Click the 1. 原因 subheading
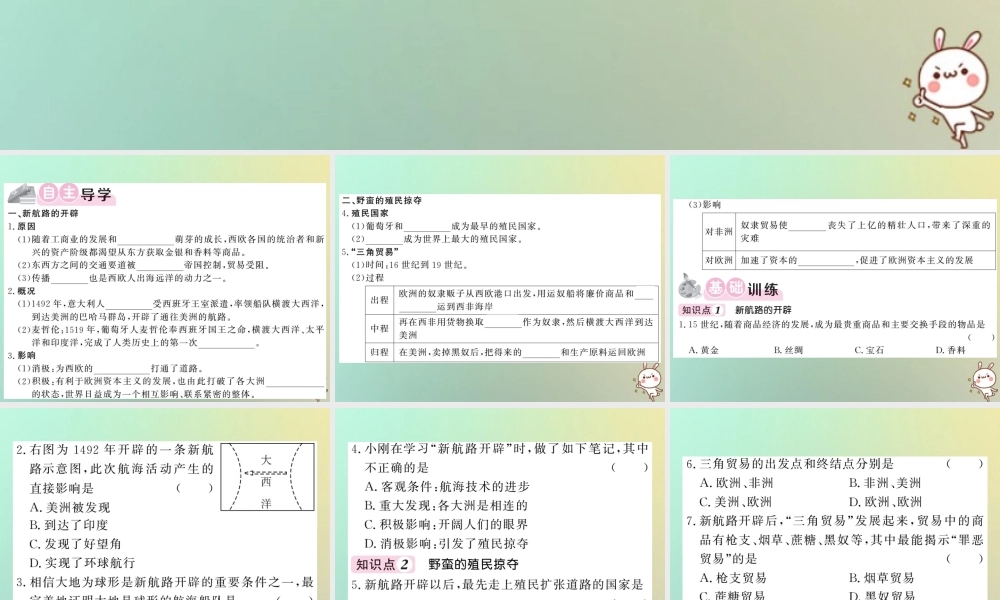This screenshot has width=1000, height=600. point(22,226)
